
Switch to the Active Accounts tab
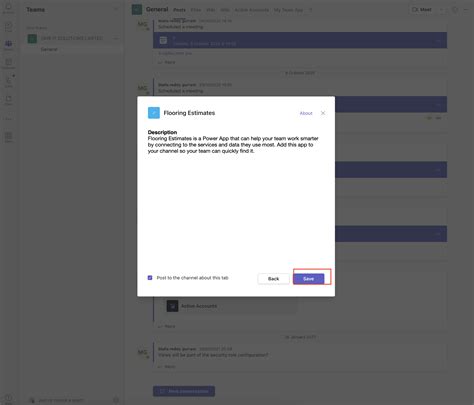click(x=252, y=10)
